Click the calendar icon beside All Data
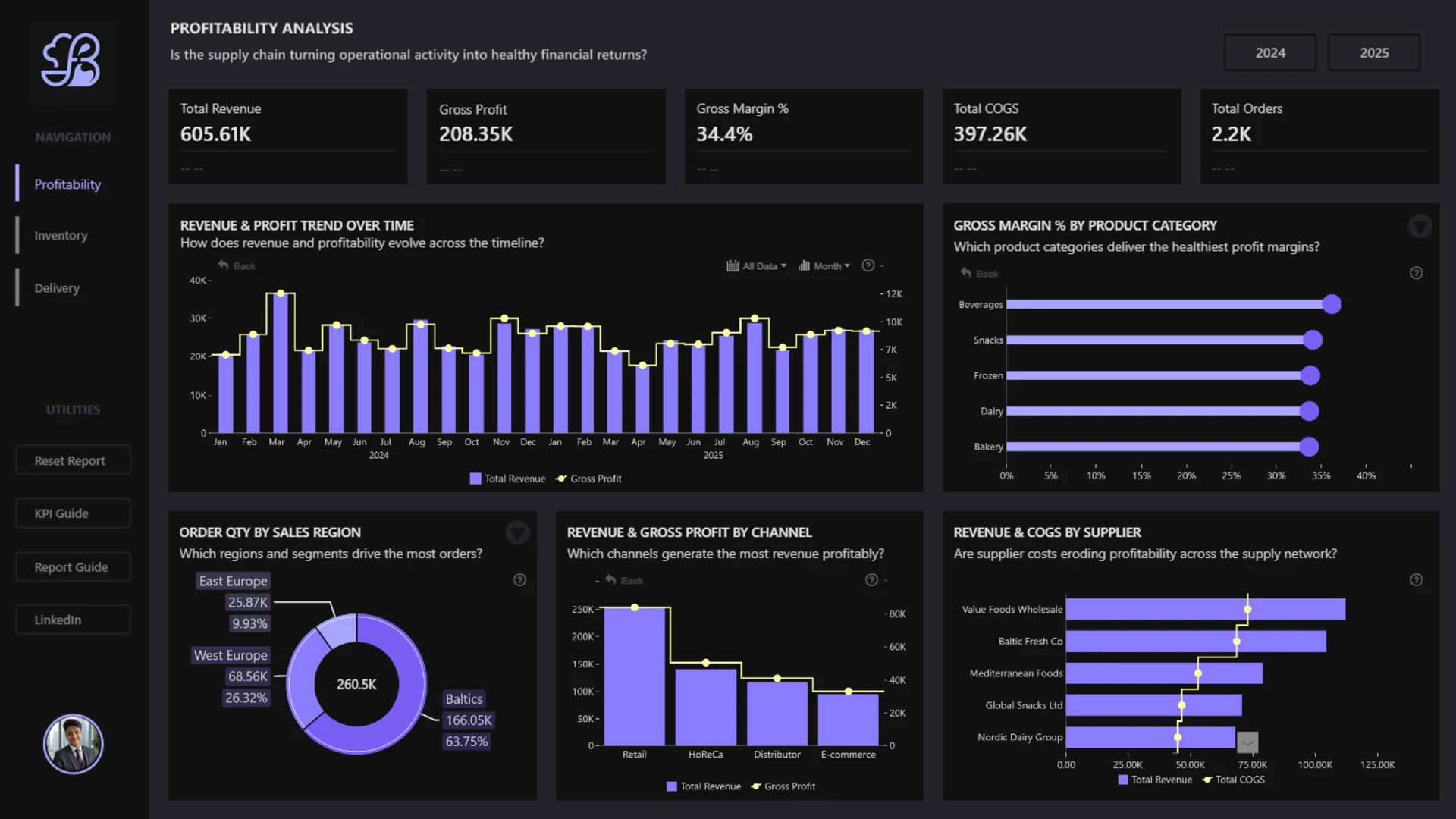This screenshot has width=1456, height=819. 733,265
